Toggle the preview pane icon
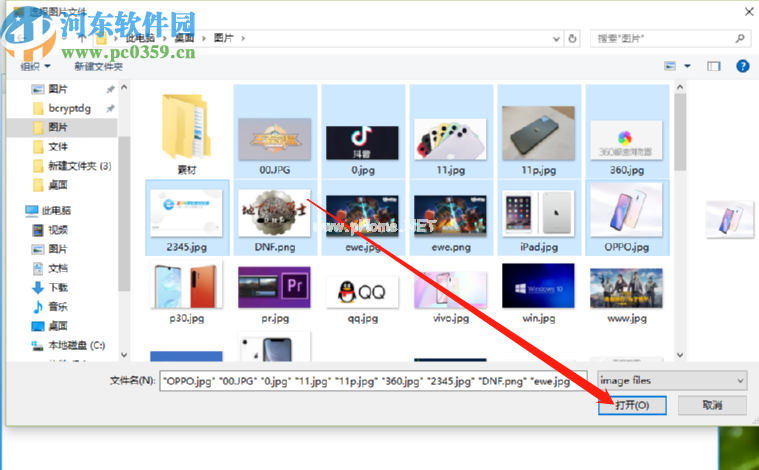This screenshot has height=470, width=759. point(714,66)
